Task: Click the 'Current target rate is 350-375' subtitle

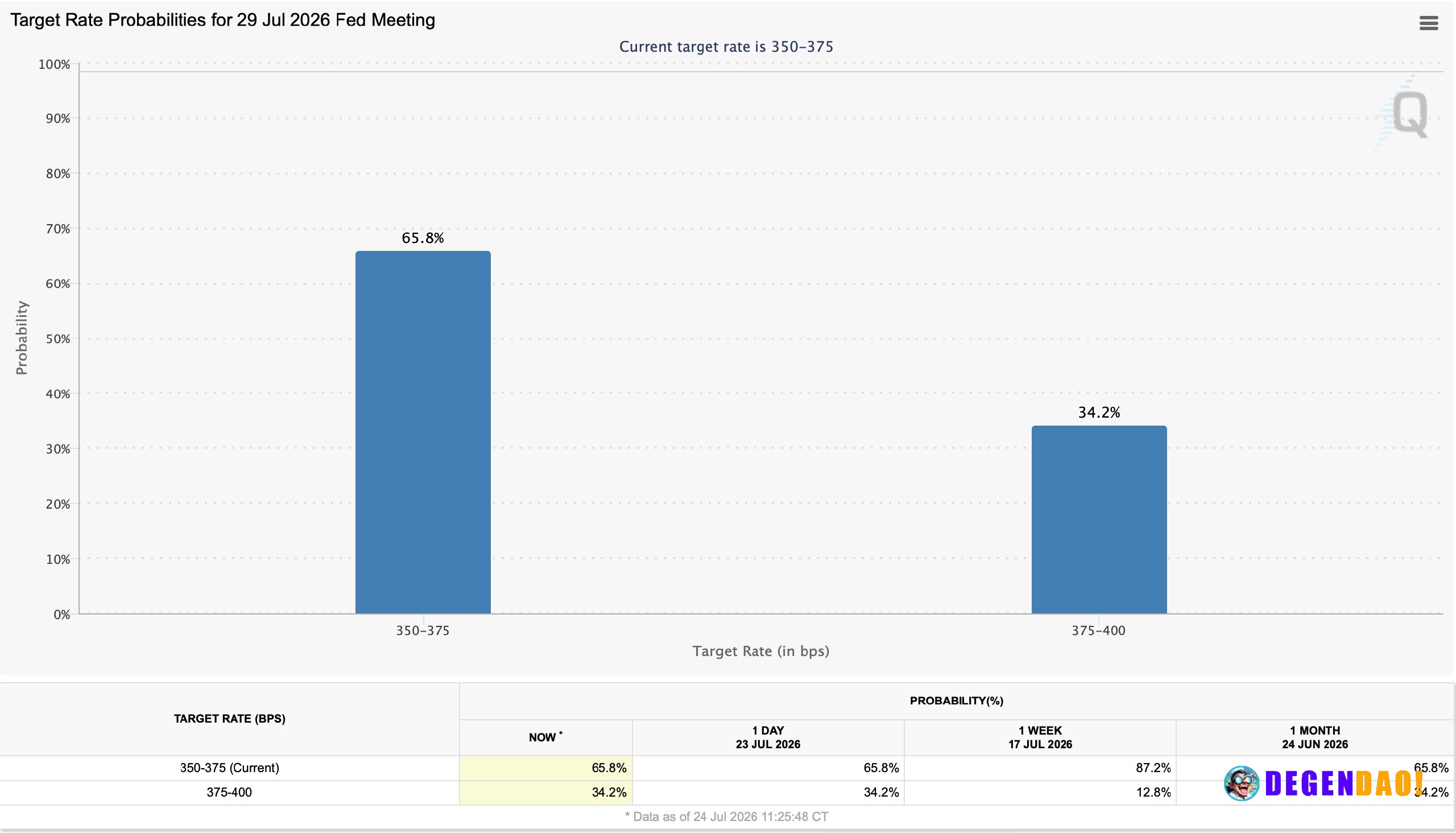Action: click(x=726, y=46)
